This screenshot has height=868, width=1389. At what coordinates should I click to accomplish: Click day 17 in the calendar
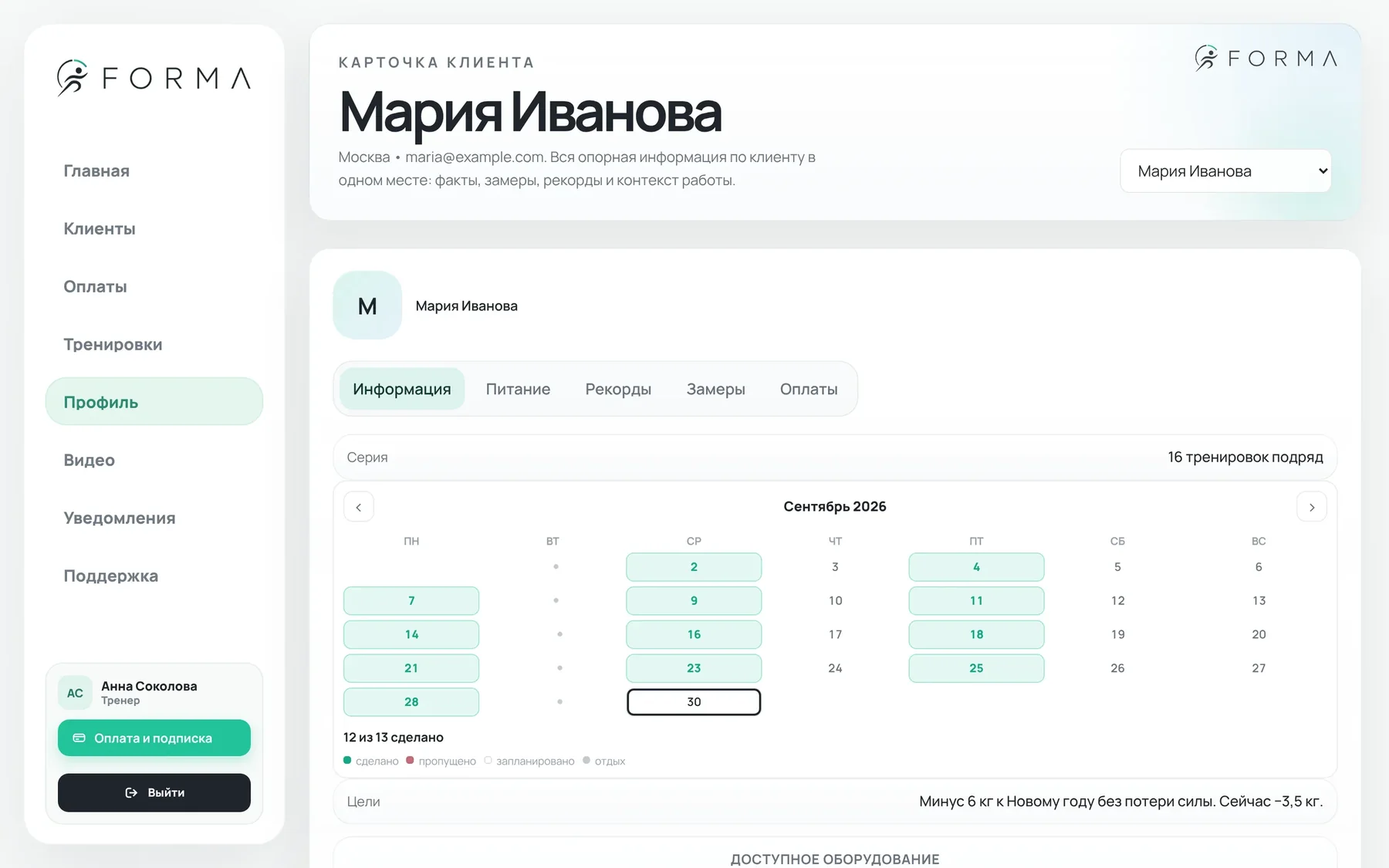pos(835,634)
